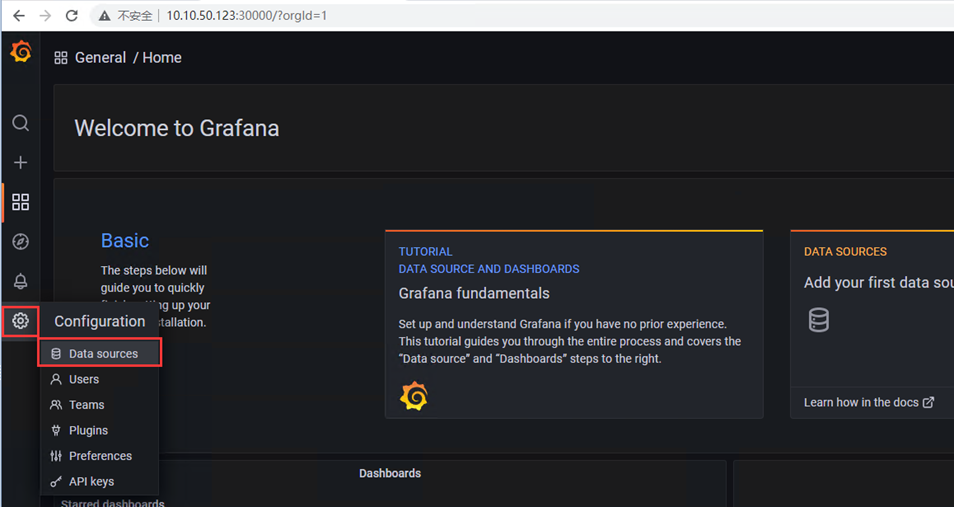Click the not-secure warning triangle icon
This screenshot has width=954, height=507.
point(105,16)
